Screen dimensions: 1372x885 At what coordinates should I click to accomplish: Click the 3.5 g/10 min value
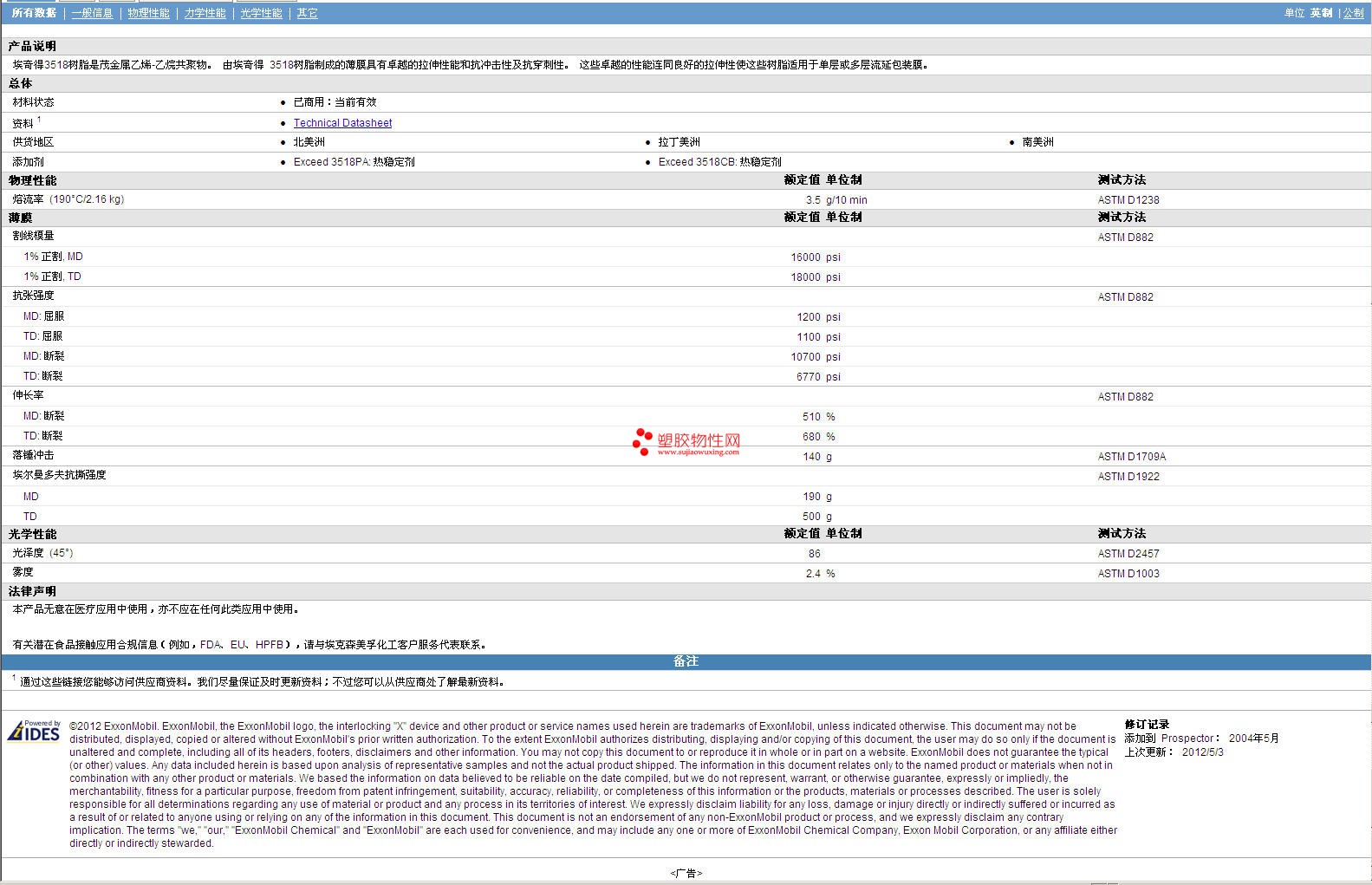click(836, 200)
